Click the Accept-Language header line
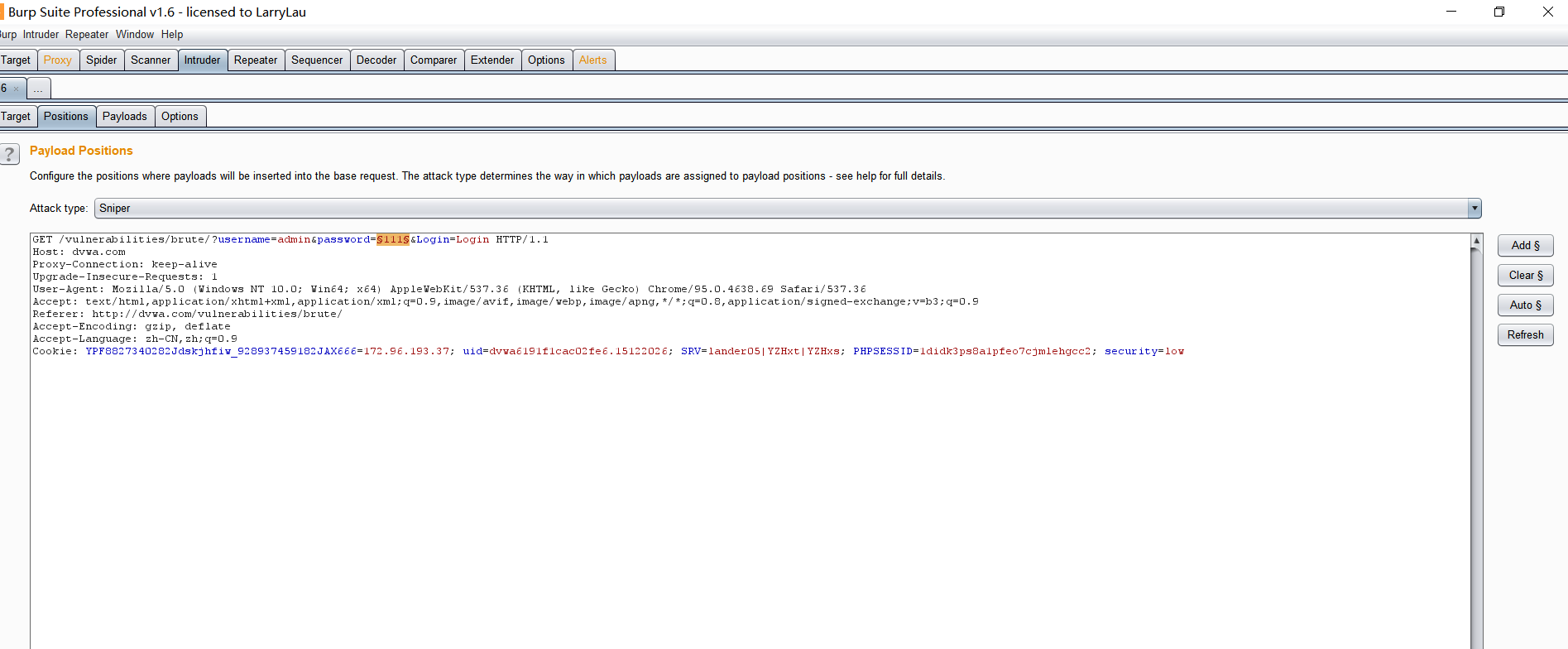Viewport: 1568px width, 649px height. [x=135, y=339]
